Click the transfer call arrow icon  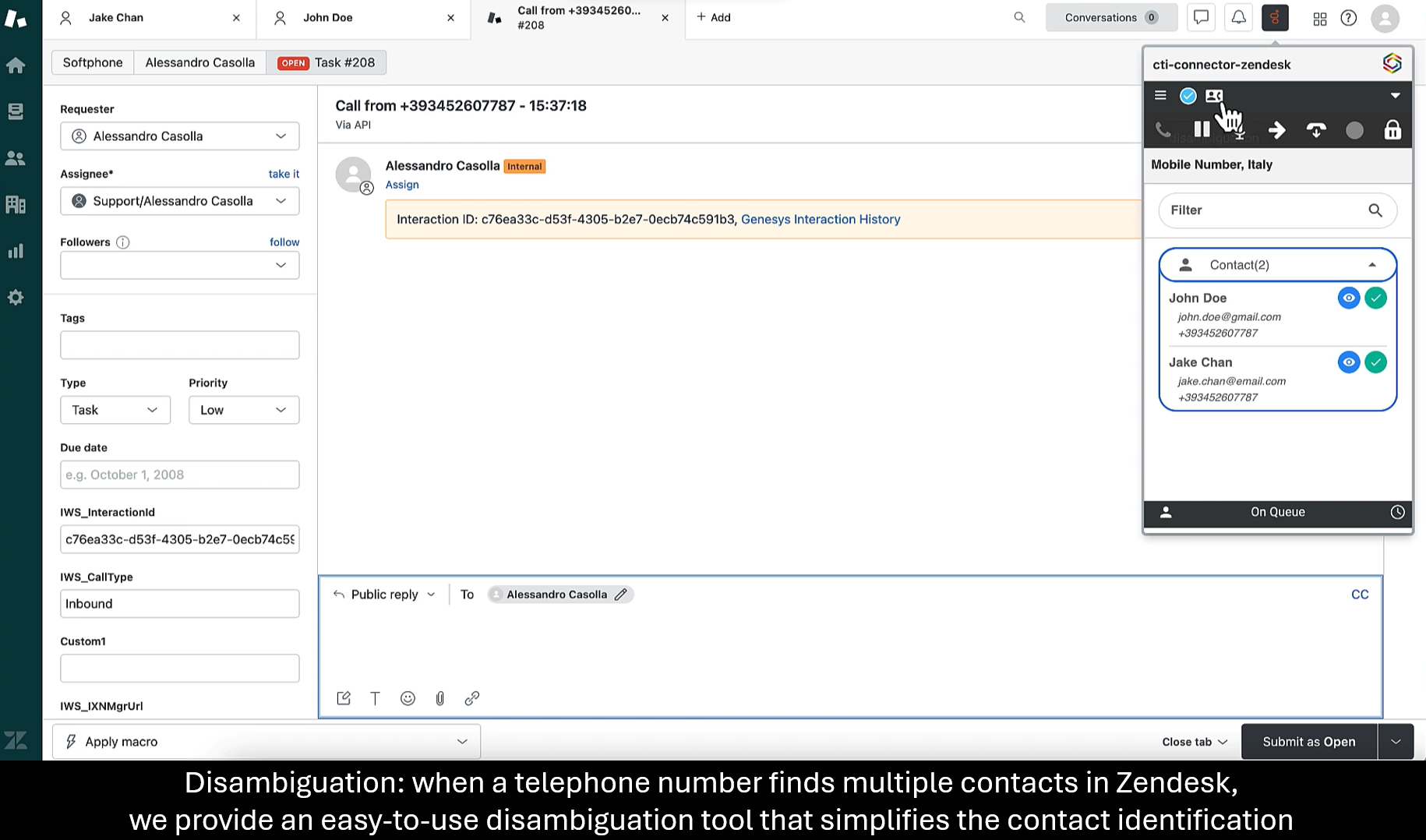pyautogui.click(x=1276, y=130)
